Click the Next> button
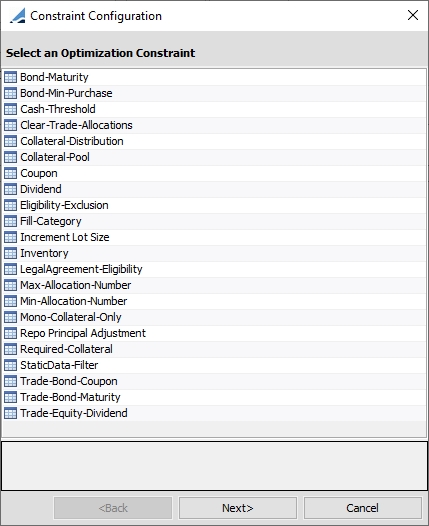This screenshot has width=429, height=526. (238, 508)
